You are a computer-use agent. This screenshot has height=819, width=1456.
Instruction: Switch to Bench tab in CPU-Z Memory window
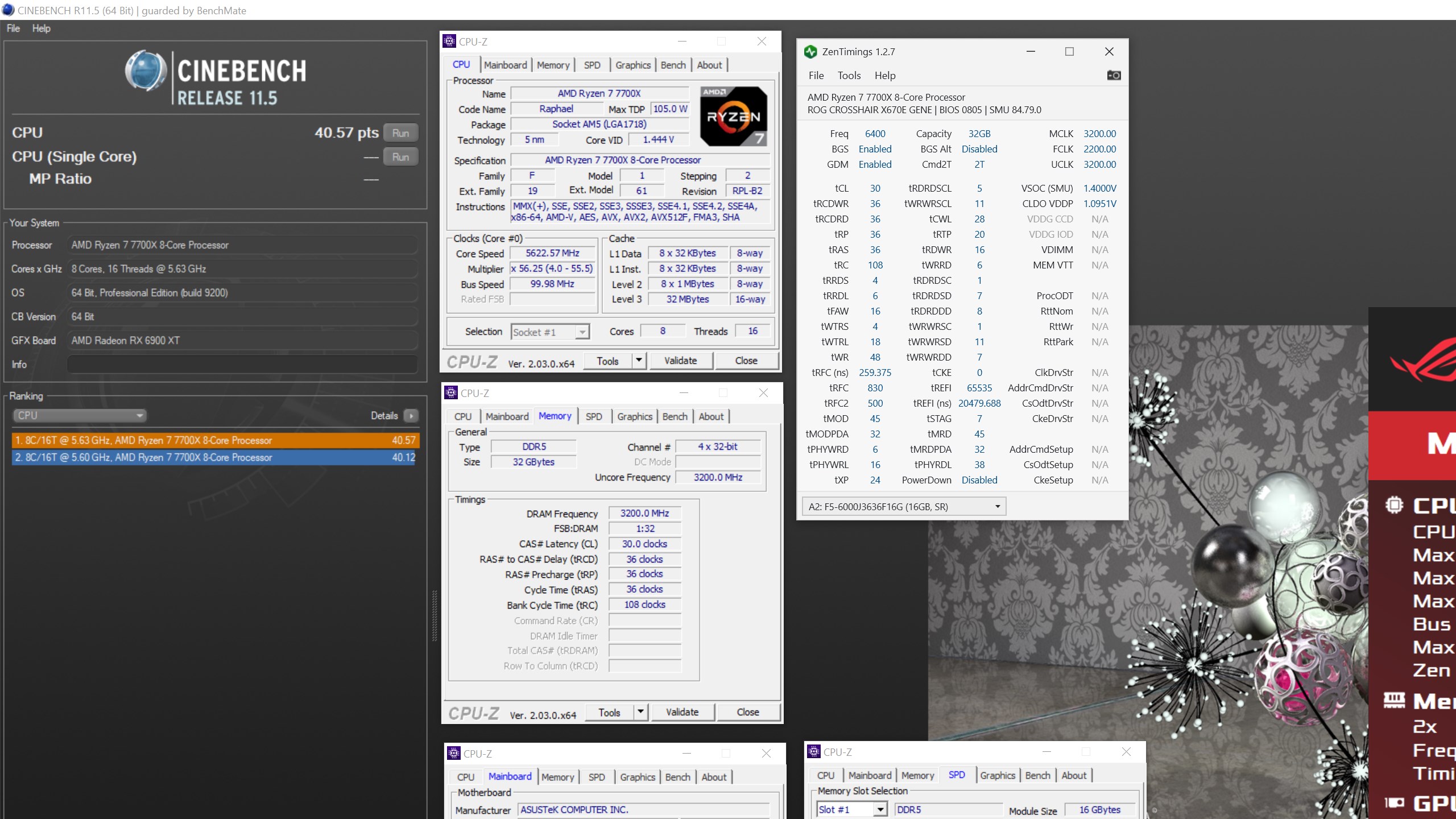coord(675,417)
